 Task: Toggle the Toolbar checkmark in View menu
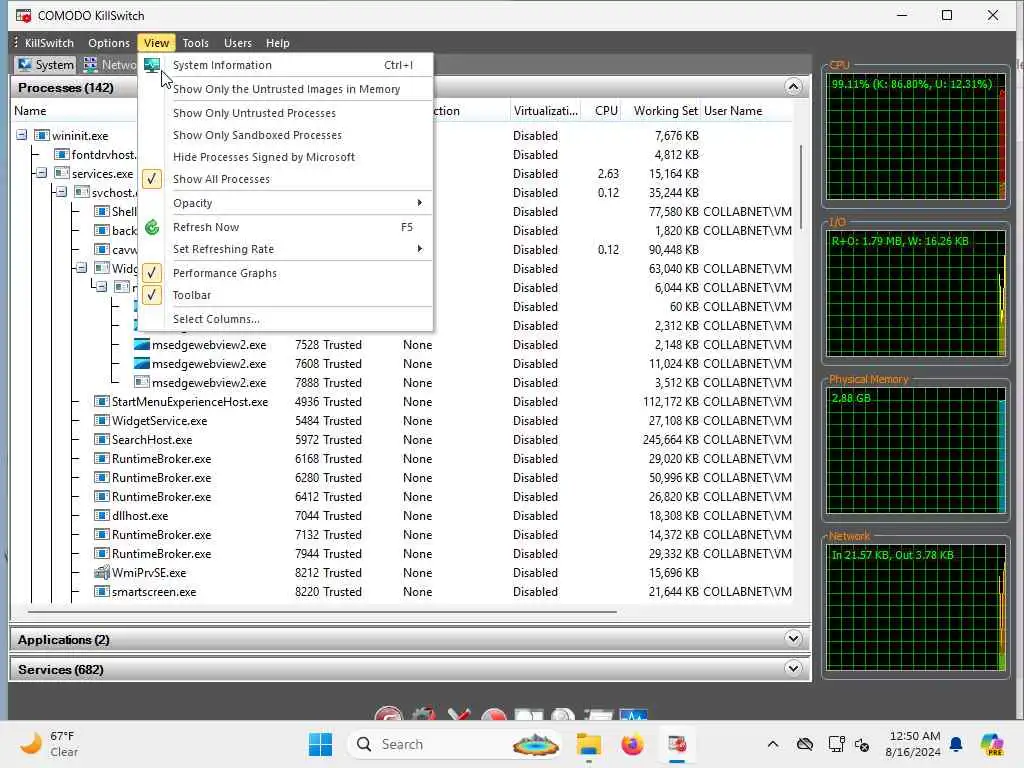[152, 295]
